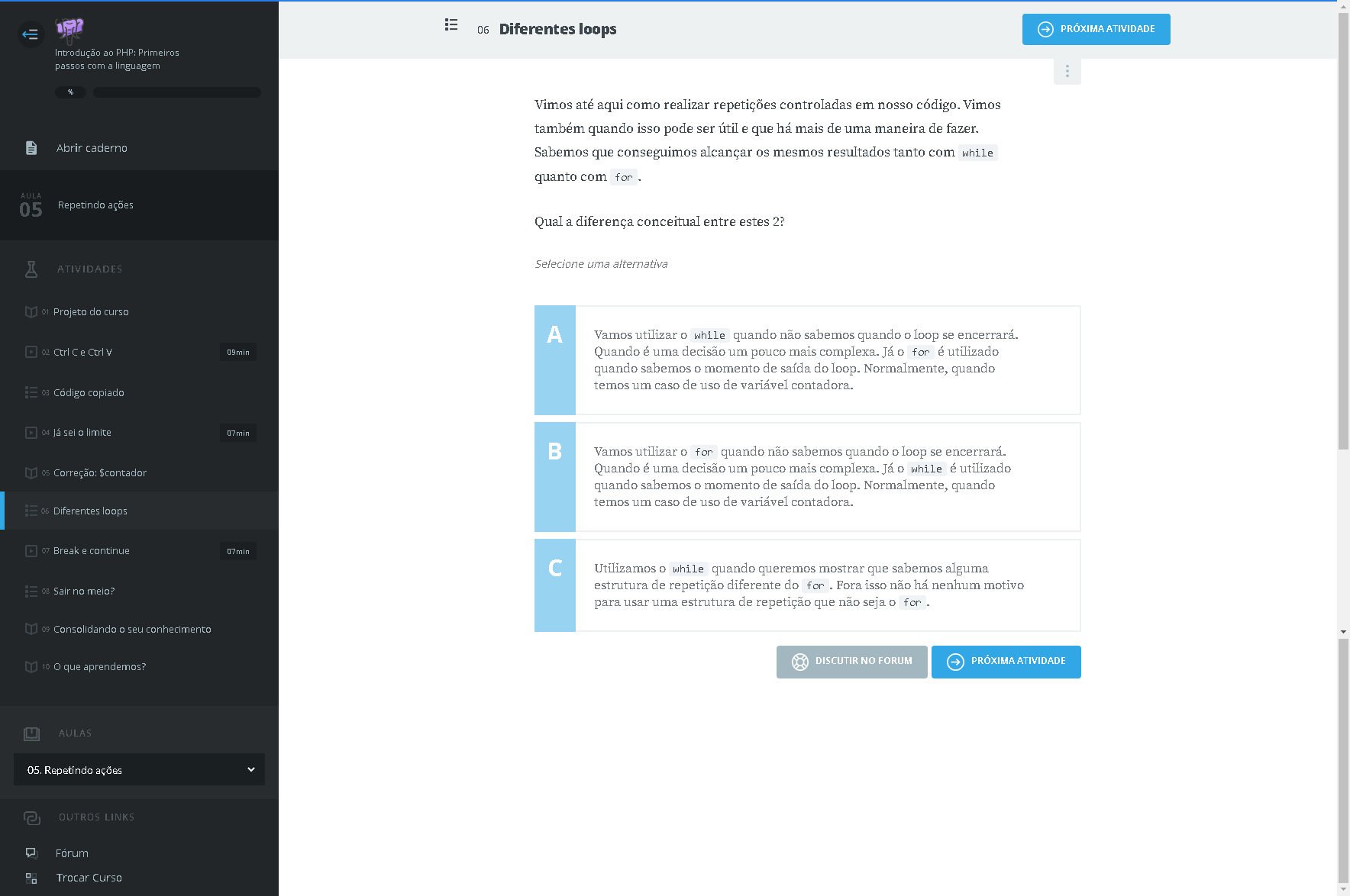Open Consolidando o seu conhecimento activity
This screenshot has width=1350, height=896.
tap(132, 629)
